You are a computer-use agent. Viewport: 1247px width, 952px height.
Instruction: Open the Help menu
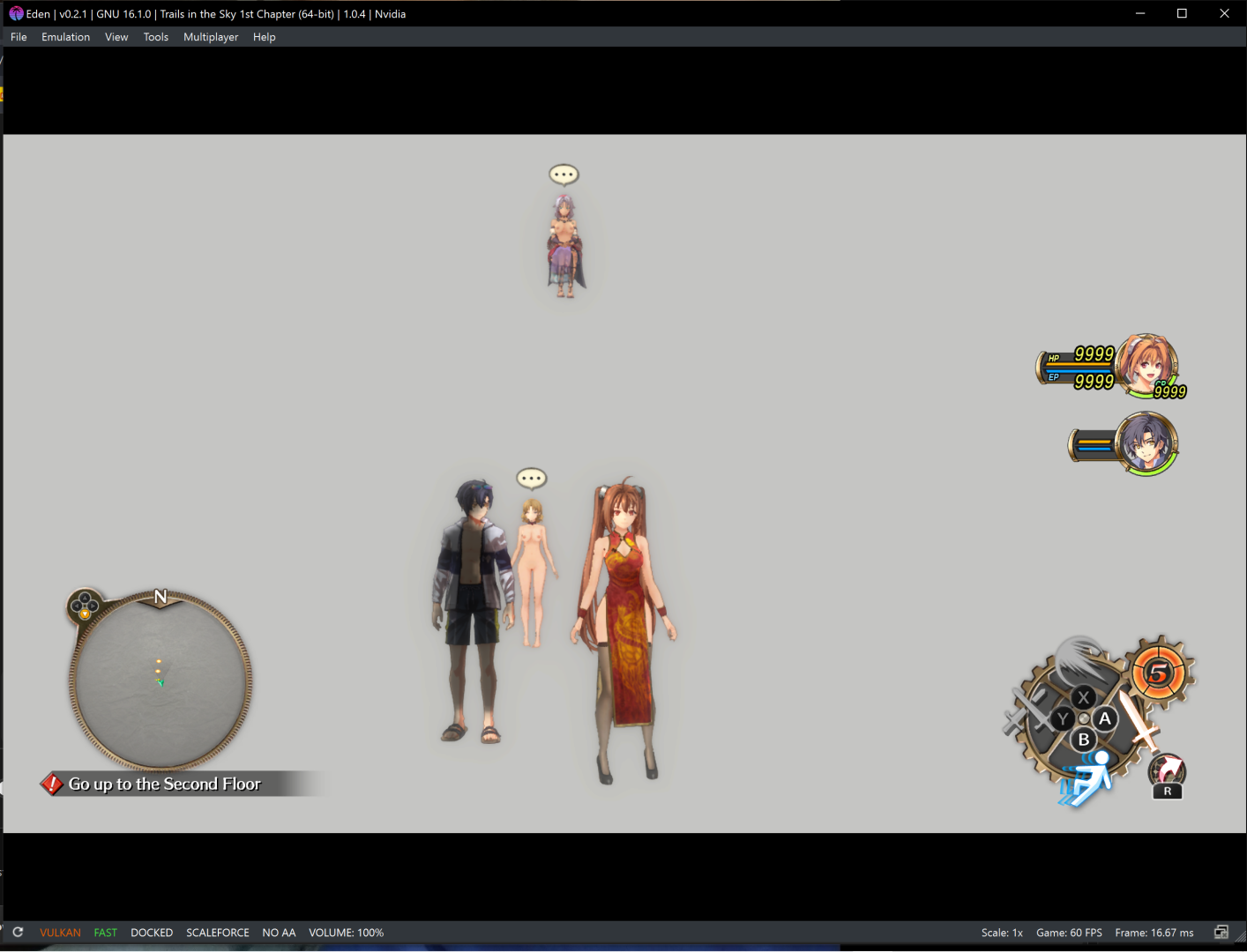tap(264, 37)
